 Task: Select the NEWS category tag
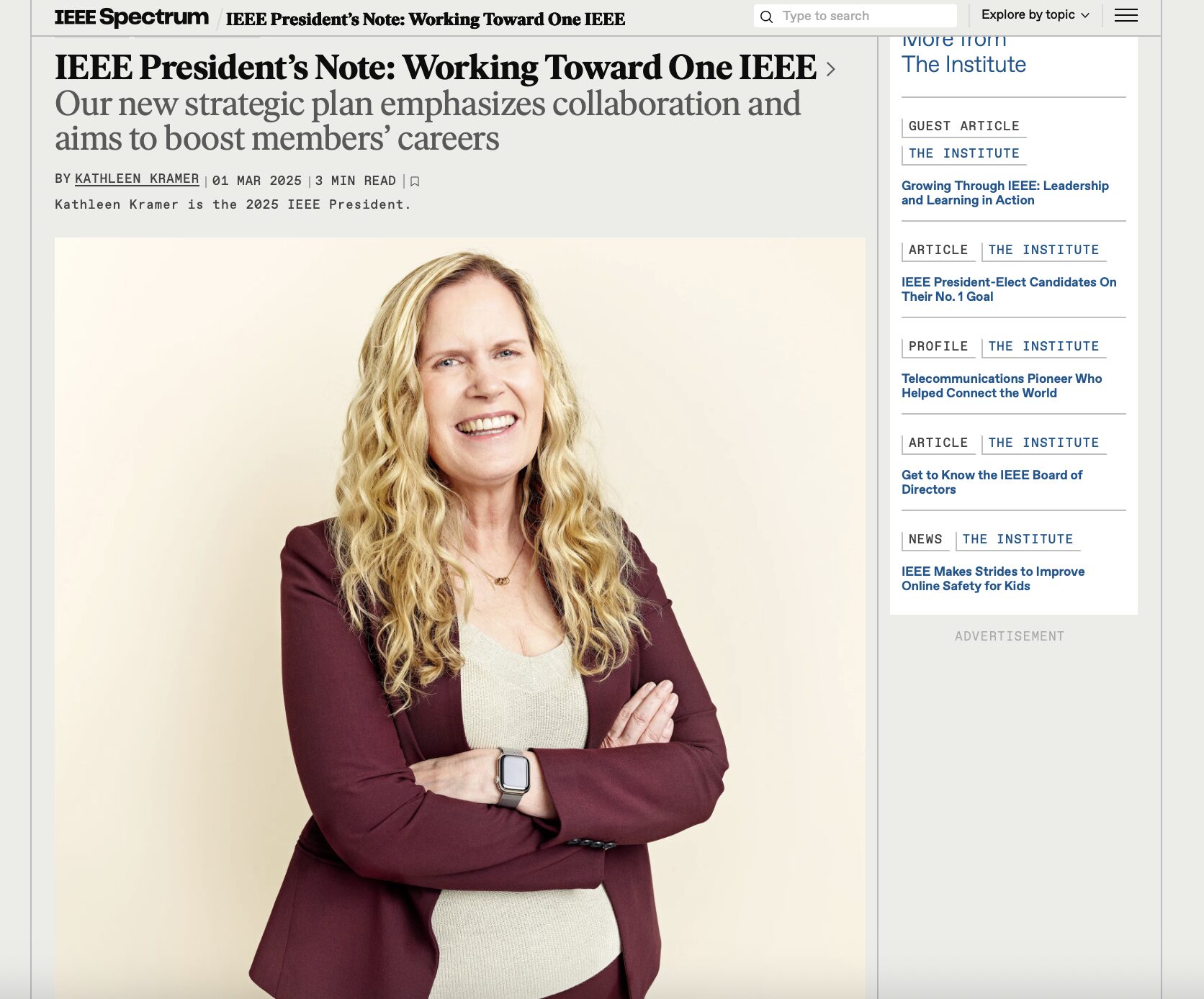coord(925,539)
